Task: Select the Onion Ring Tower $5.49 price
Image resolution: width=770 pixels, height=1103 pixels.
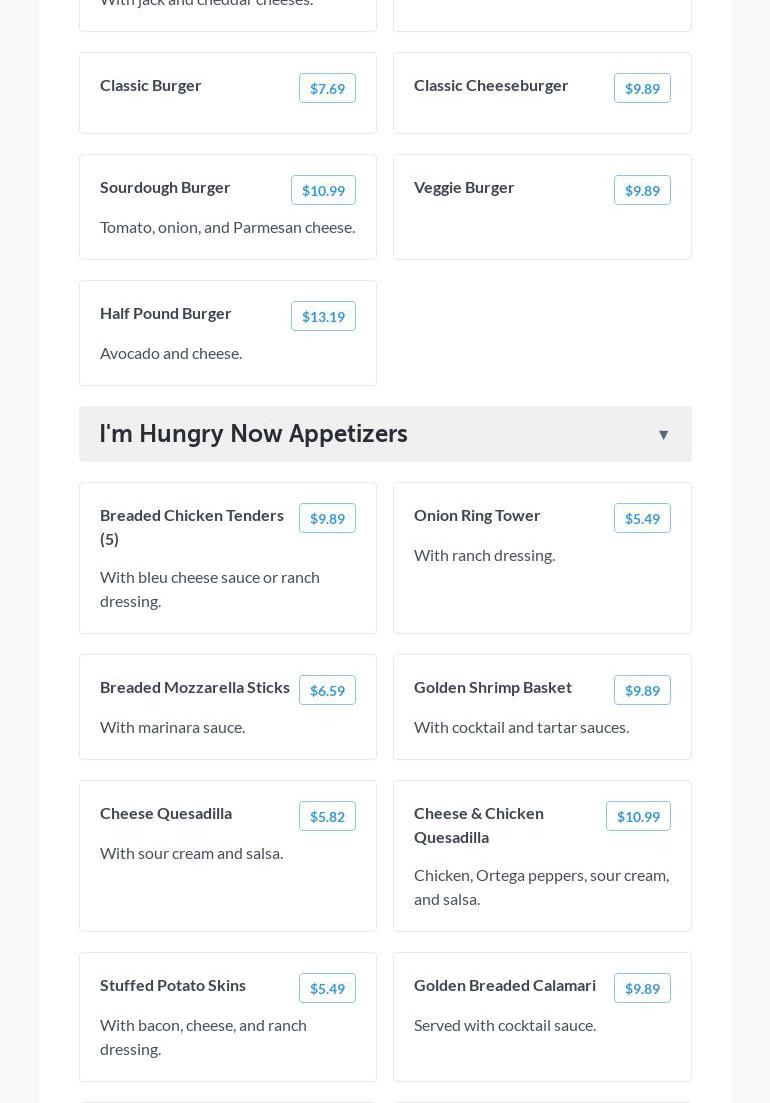Action: (x=642, y=518)
